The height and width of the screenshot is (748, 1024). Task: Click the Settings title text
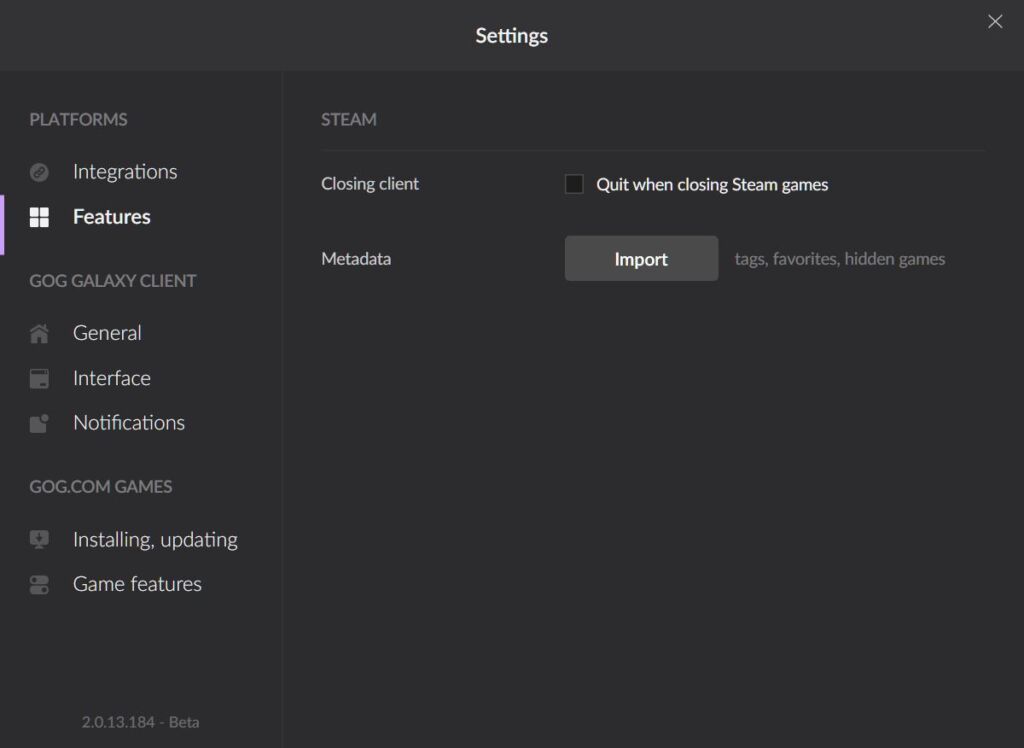click(511, 36)
